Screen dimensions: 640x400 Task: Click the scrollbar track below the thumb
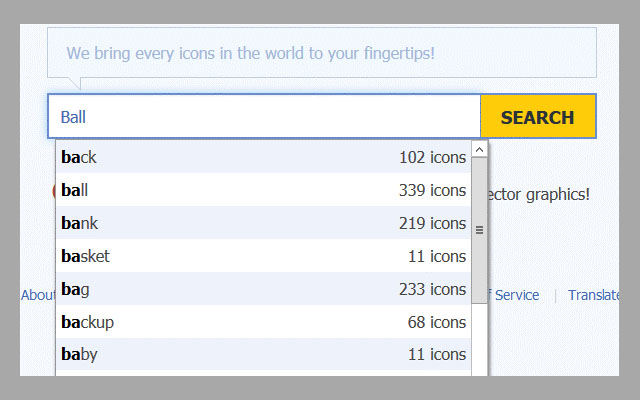(x=479, y=340)
